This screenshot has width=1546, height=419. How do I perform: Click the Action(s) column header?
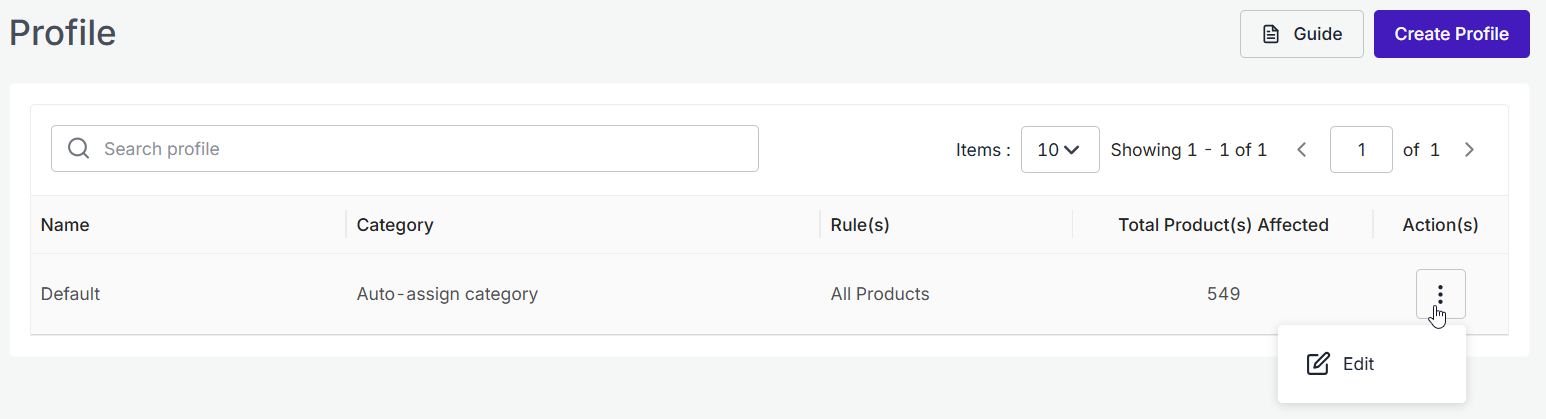[x=1440, y=225]
